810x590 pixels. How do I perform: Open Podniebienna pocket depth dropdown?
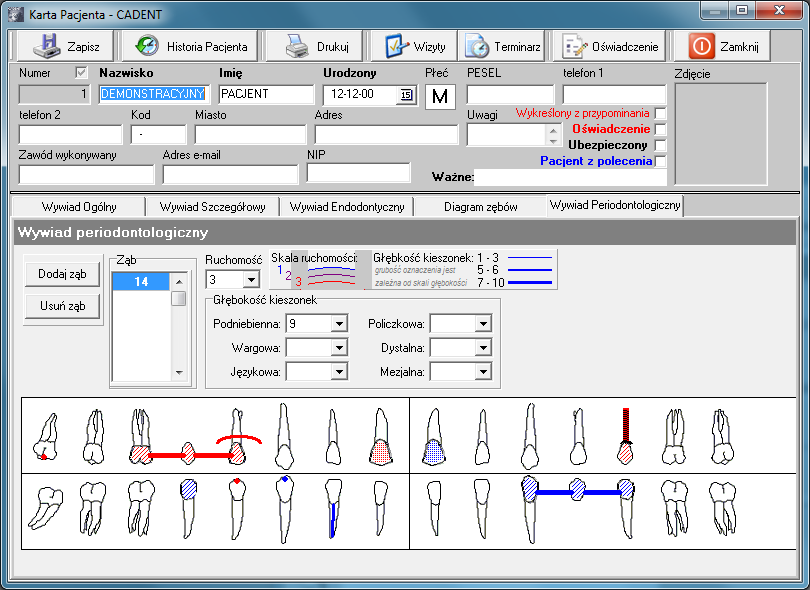click(338, 324)
